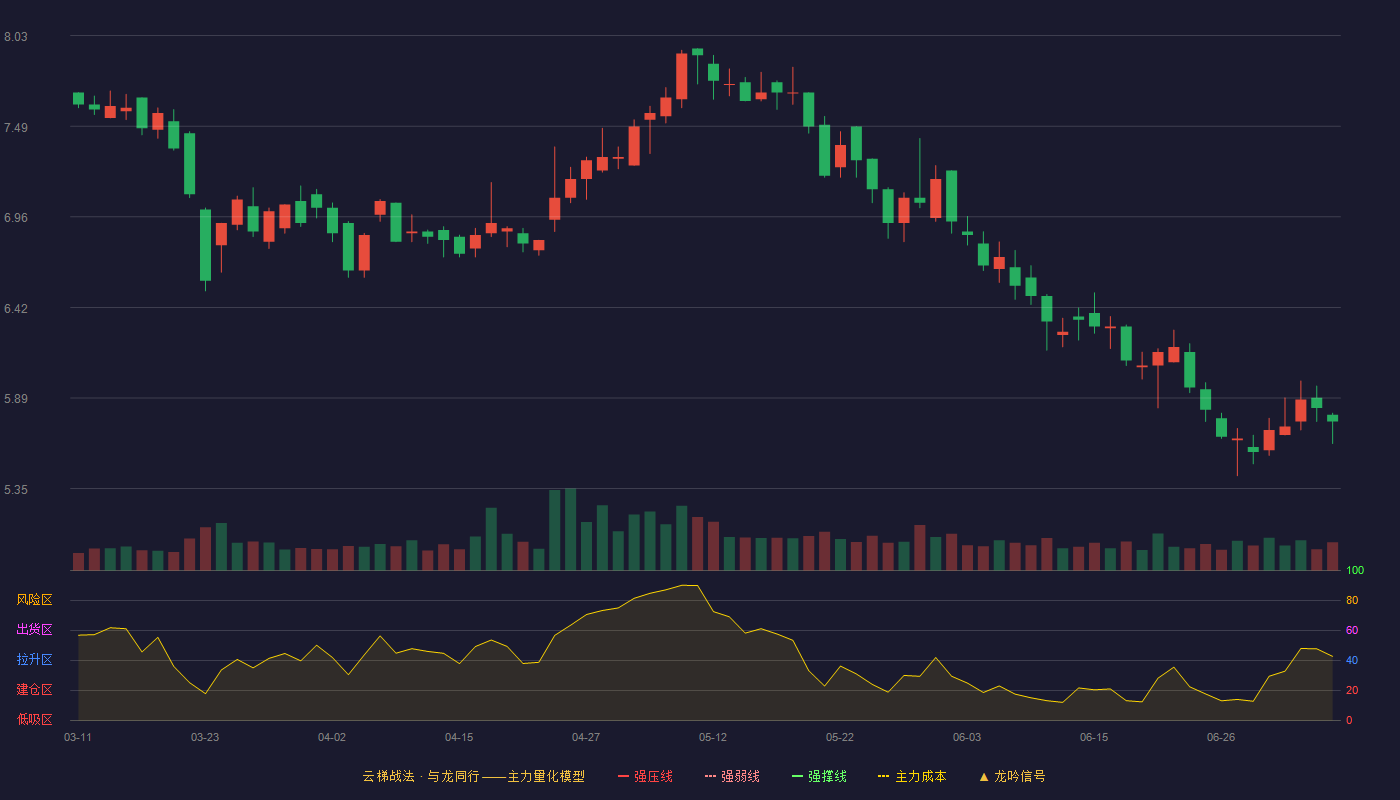Screen dimensions: 1400x800
Task: Select the 出货区 zone label
Action: (34, 630)
